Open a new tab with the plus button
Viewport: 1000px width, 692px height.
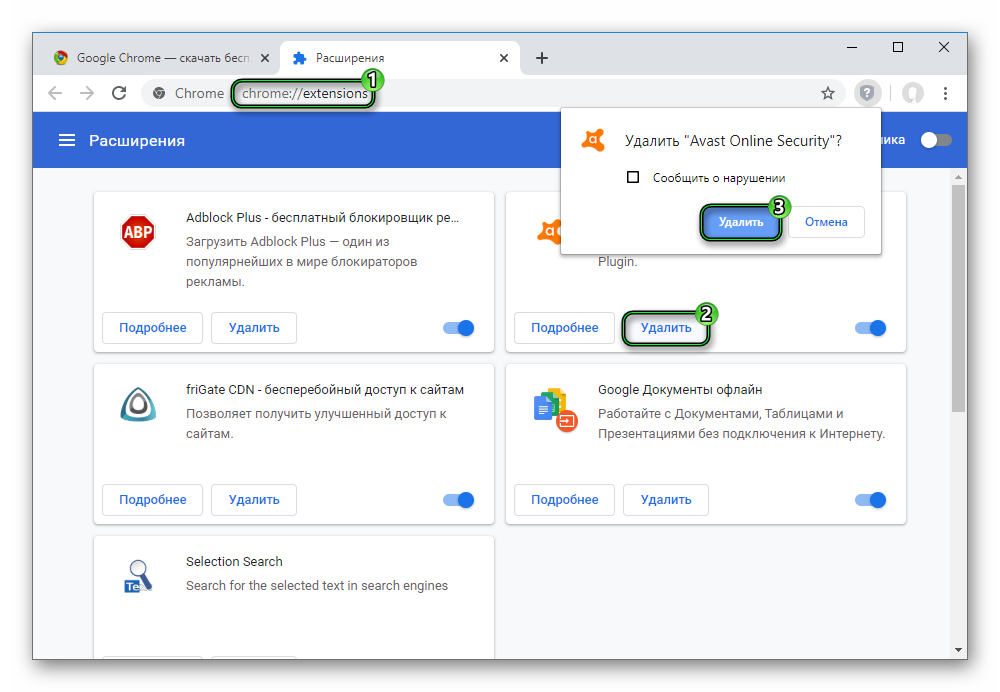[541, 58]
